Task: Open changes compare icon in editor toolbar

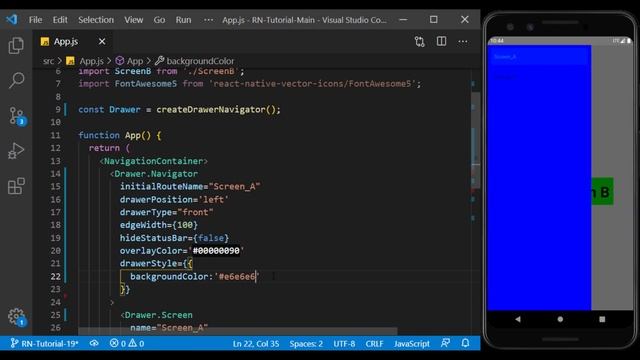Action: coord(420,42)
